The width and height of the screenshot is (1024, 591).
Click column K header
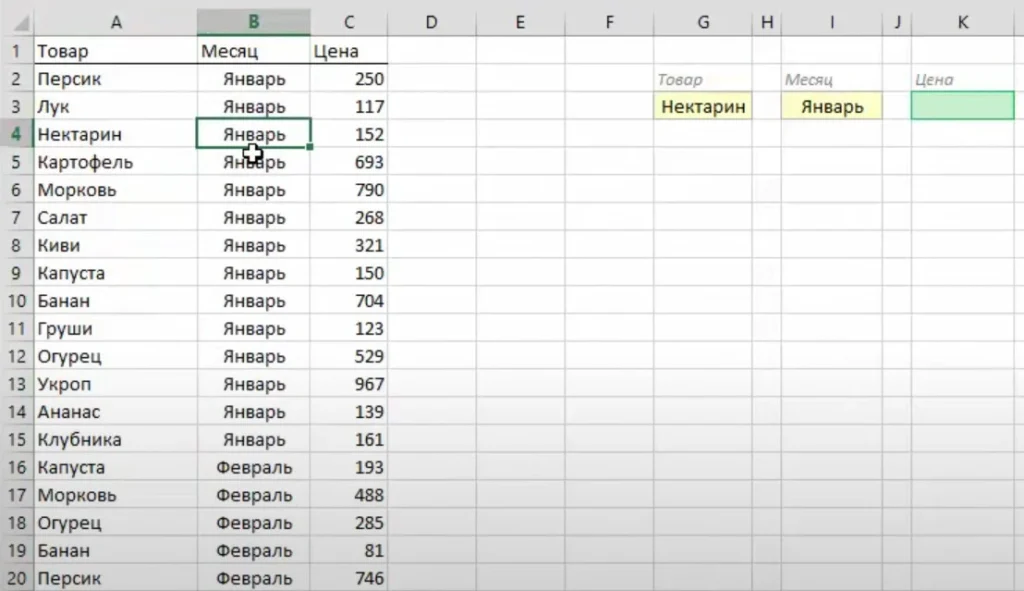962,22
